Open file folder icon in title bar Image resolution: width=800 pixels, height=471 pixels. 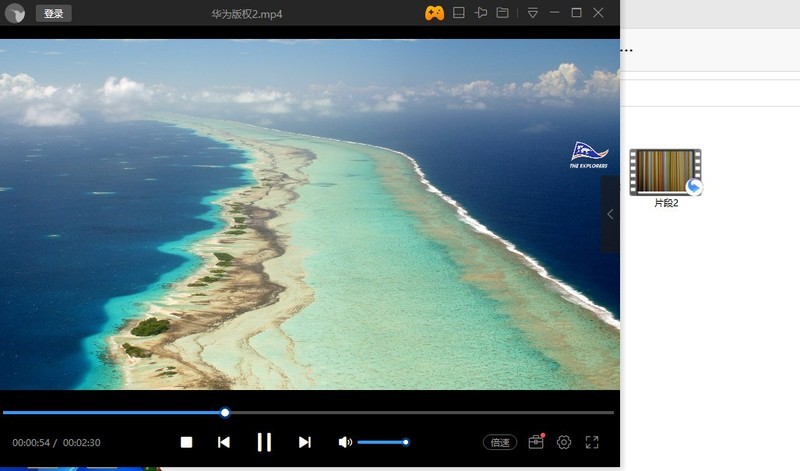503,13
